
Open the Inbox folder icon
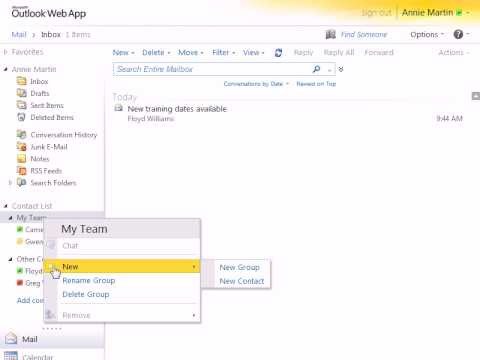coord(22,81)
